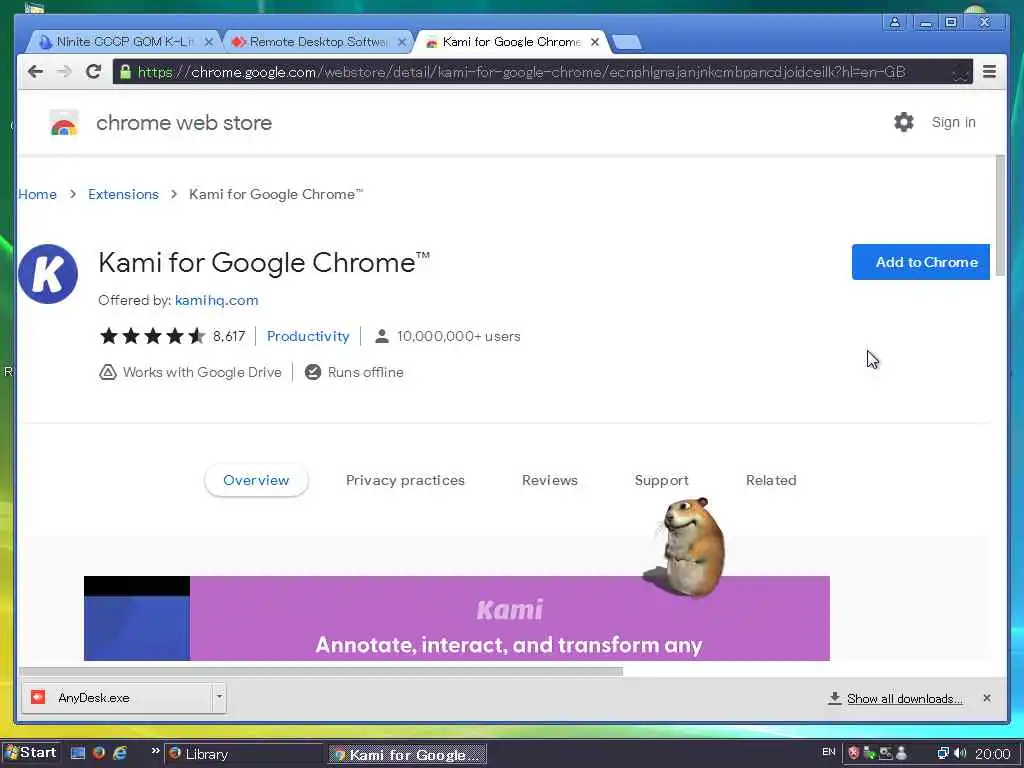Open the Productivity category link

pos(308,336)
